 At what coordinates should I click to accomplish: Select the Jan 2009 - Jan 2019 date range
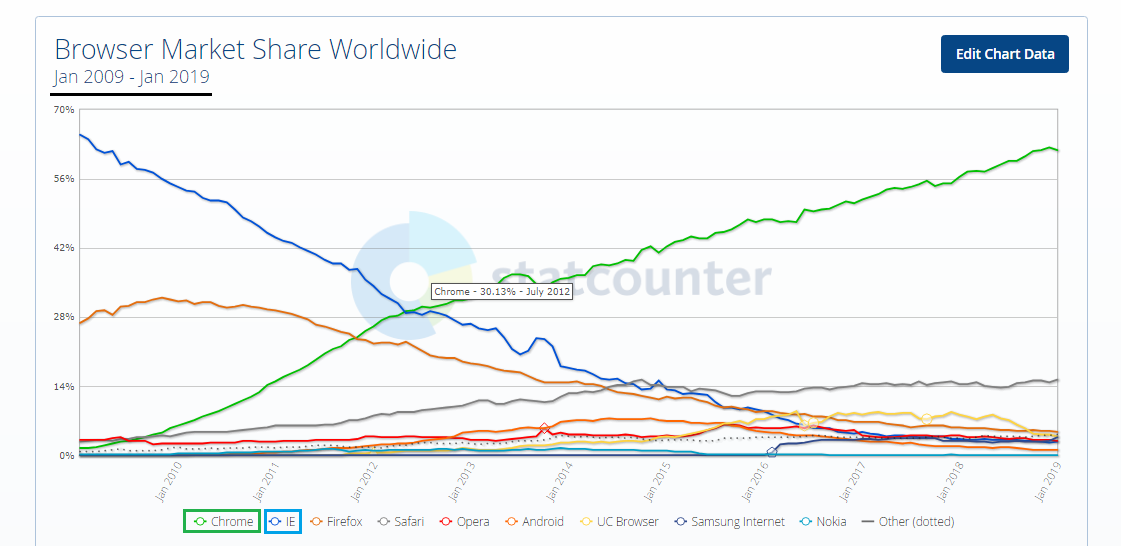point(132,77)
